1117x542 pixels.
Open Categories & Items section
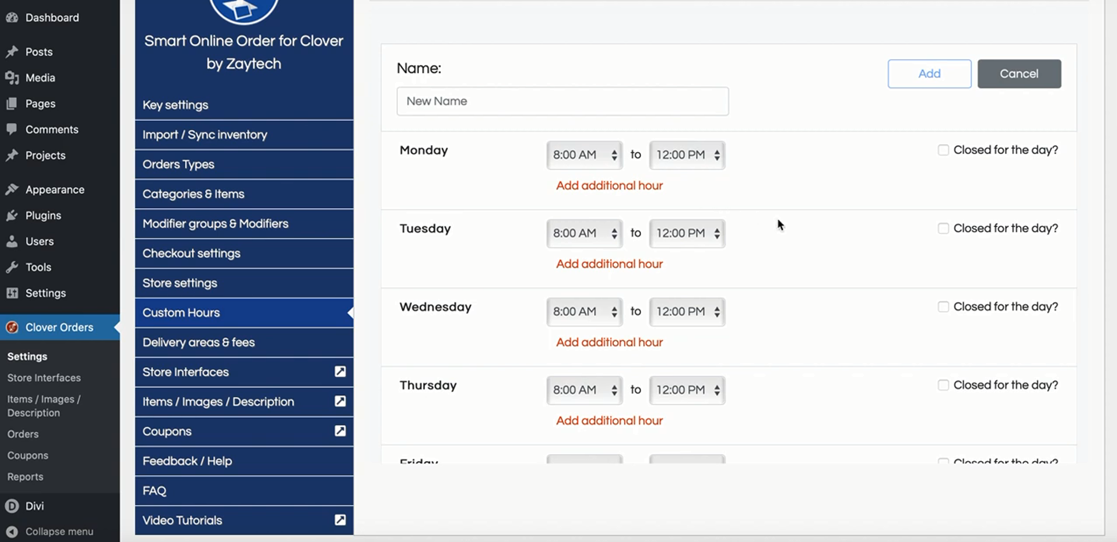pyautogui.click(x=244, y=194)
